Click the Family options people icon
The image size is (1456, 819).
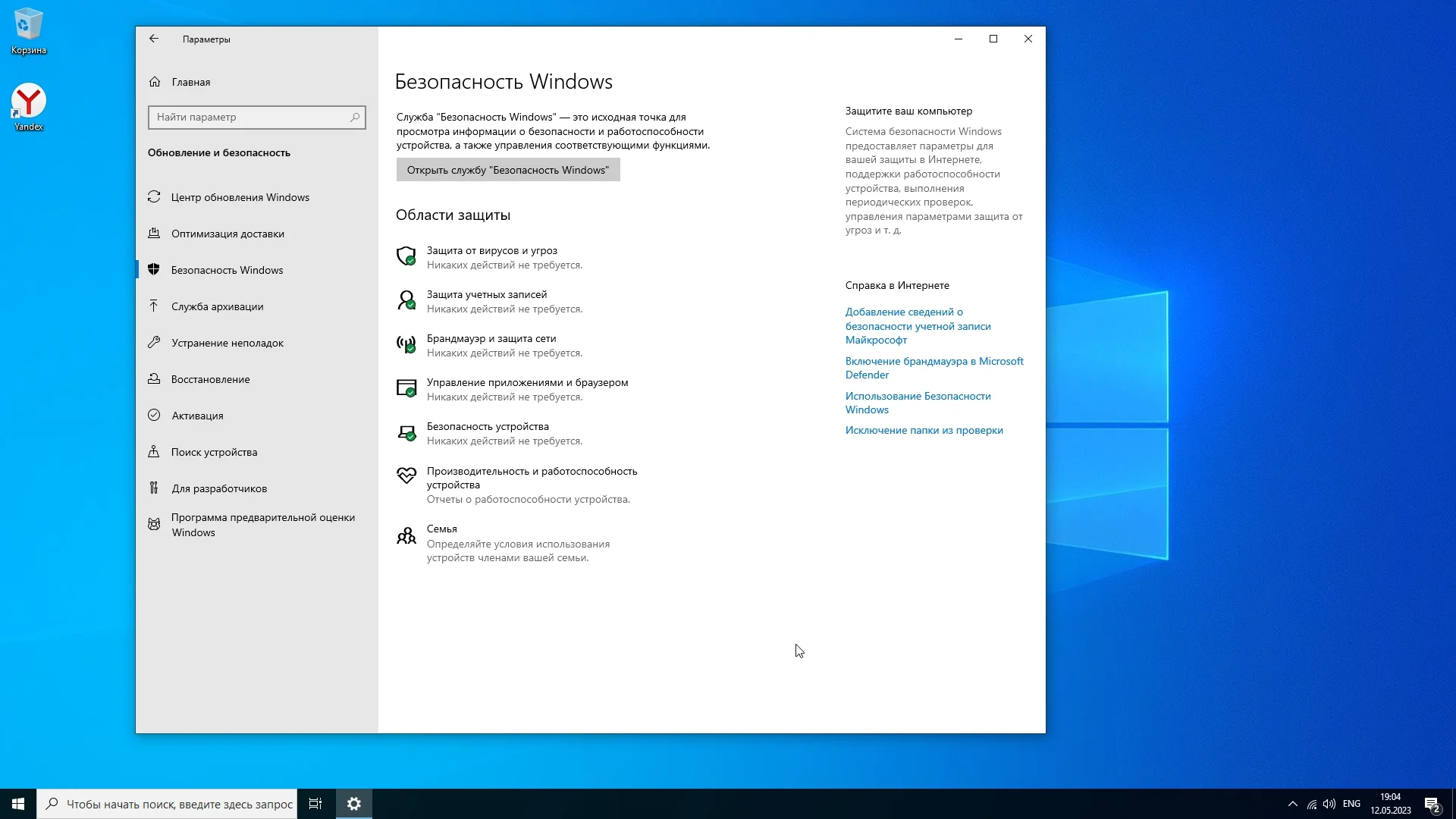tap(406, 535)
